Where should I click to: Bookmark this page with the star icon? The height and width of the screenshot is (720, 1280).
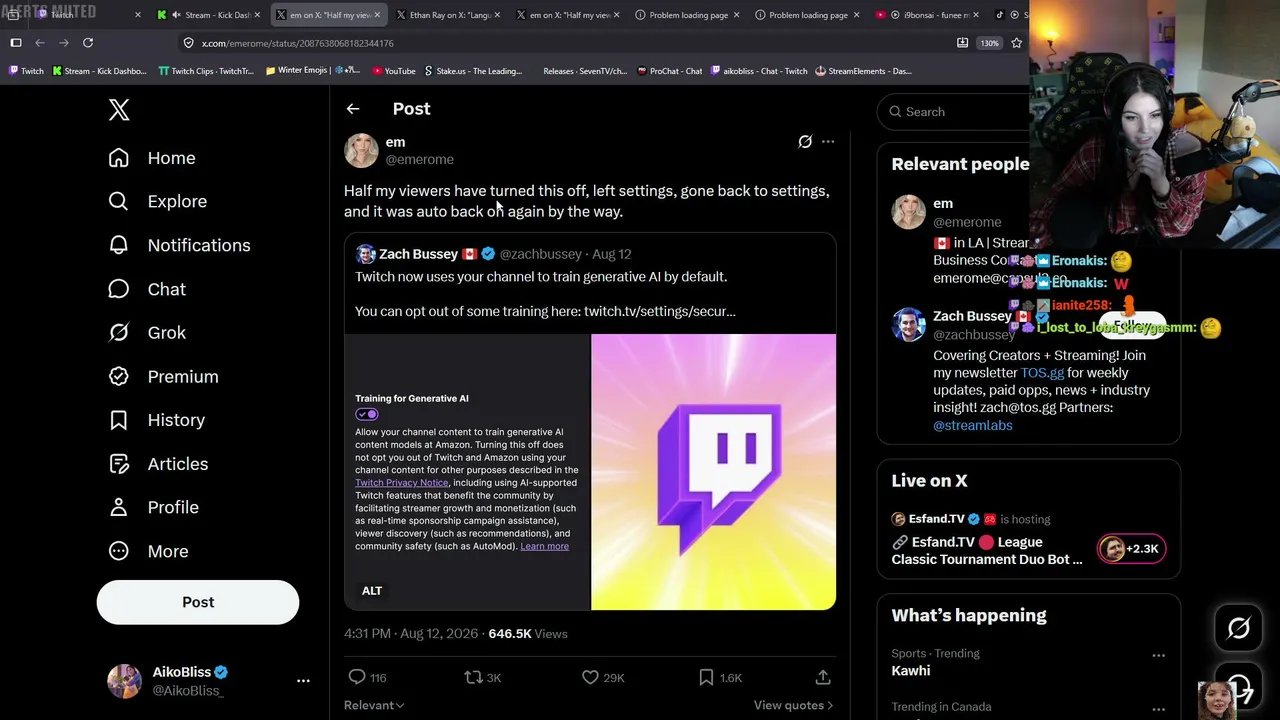point(1017,43)
